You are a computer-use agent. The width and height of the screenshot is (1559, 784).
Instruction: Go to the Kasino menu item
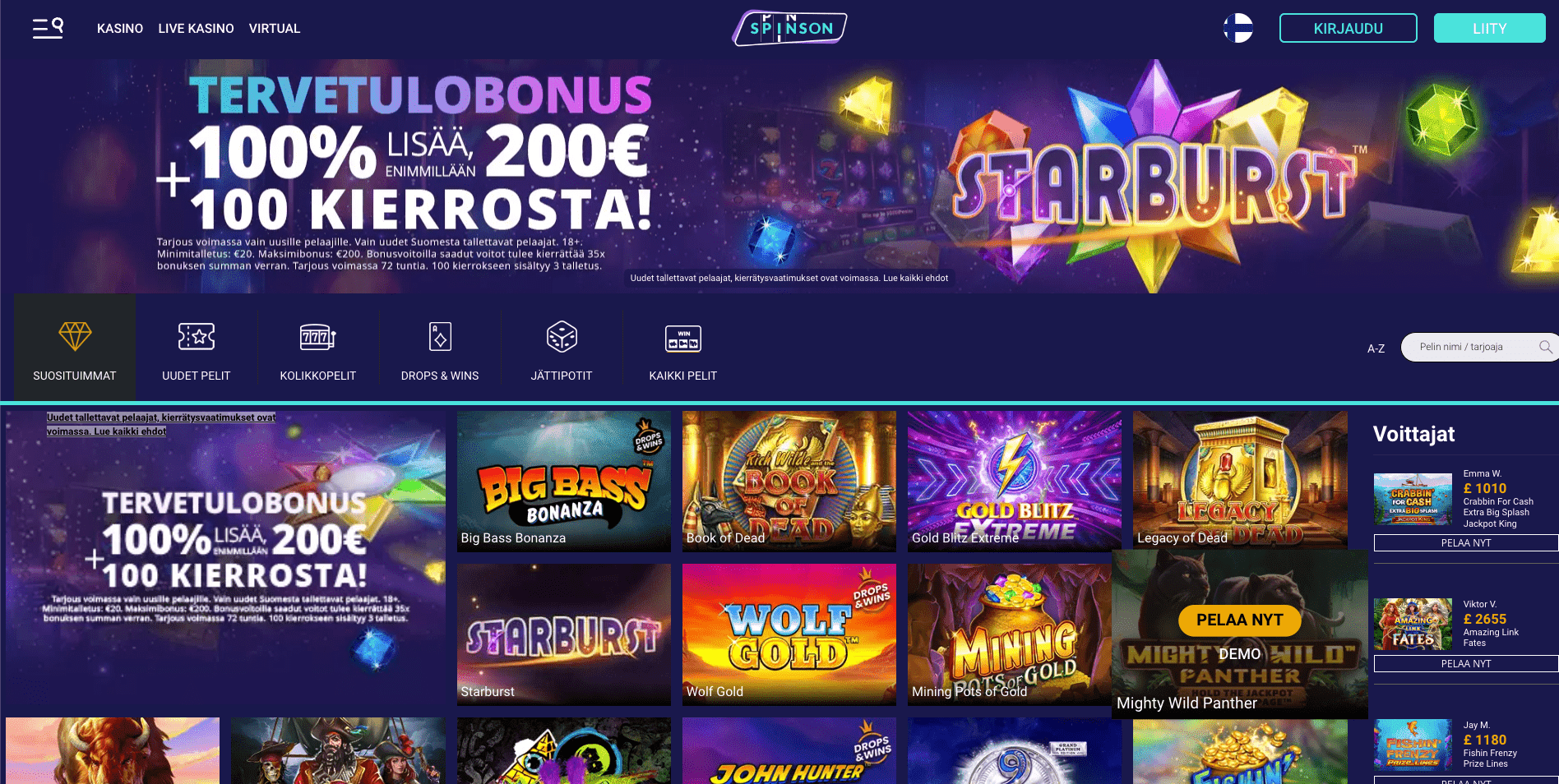coord(120,28)
